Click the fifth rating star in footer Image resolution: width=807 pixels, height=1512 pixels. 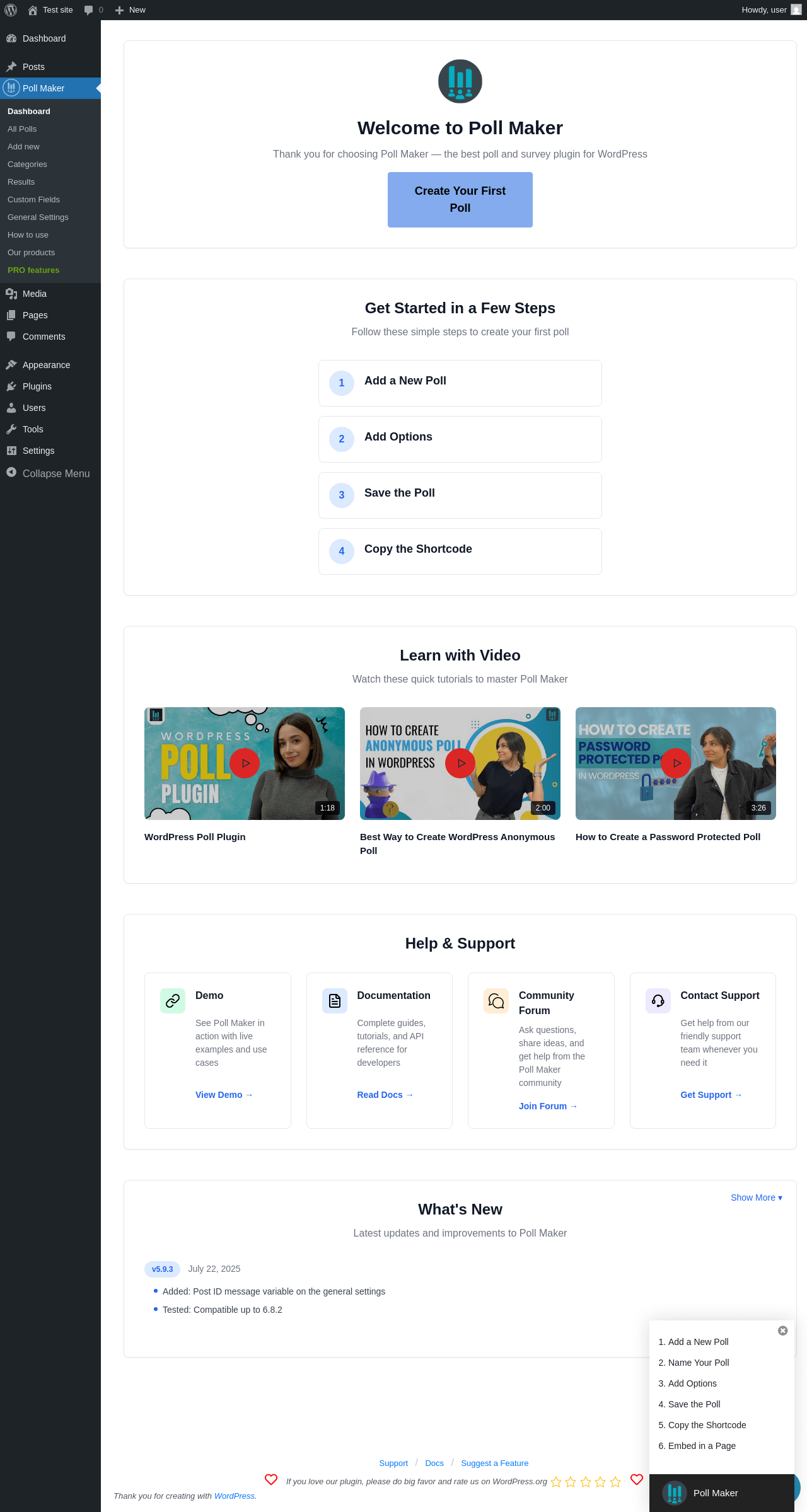tap(615, 1482)
